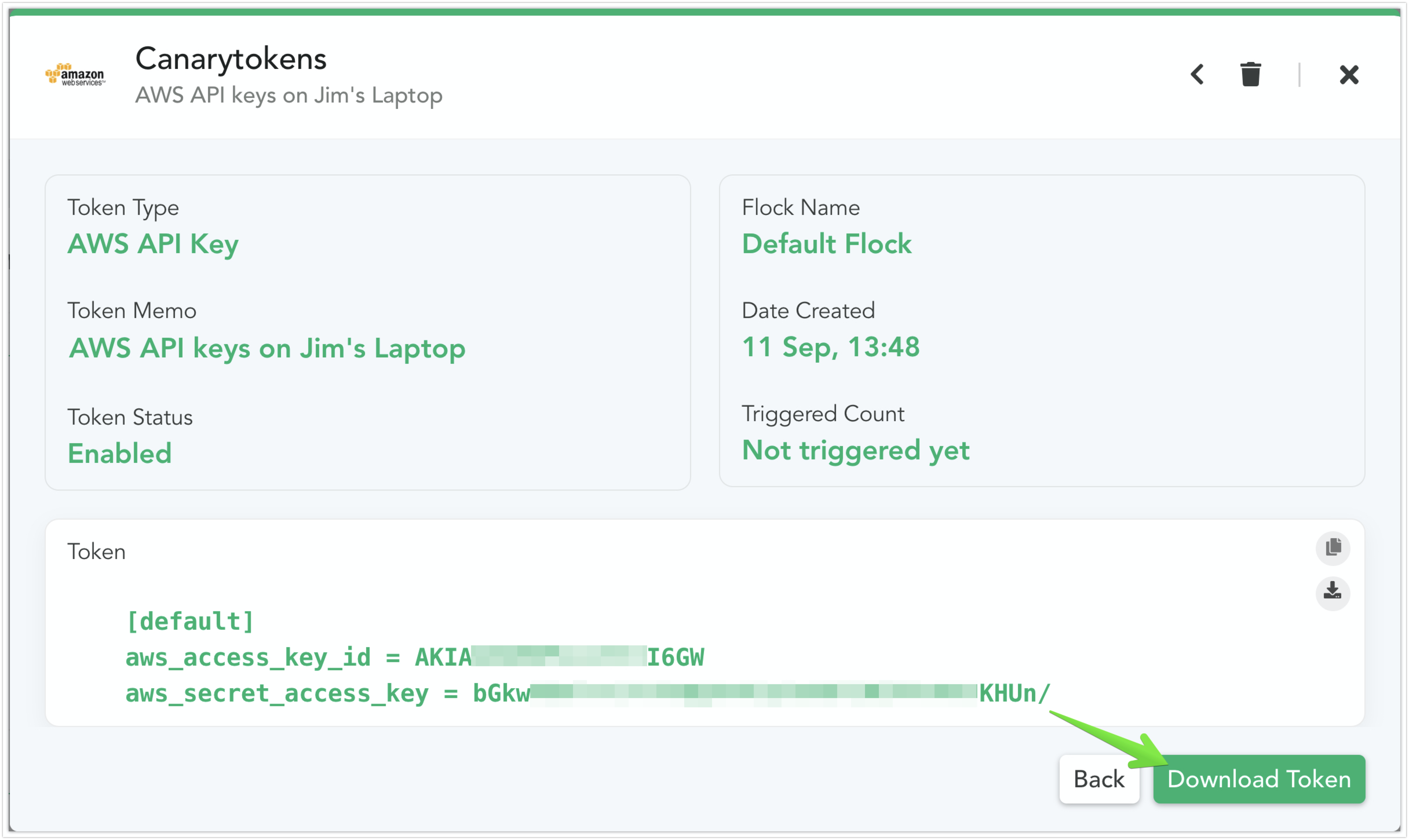This screenshot has height=840, width=1409.
Task: Click the "Date Created" label
Action: pos(808,311)
